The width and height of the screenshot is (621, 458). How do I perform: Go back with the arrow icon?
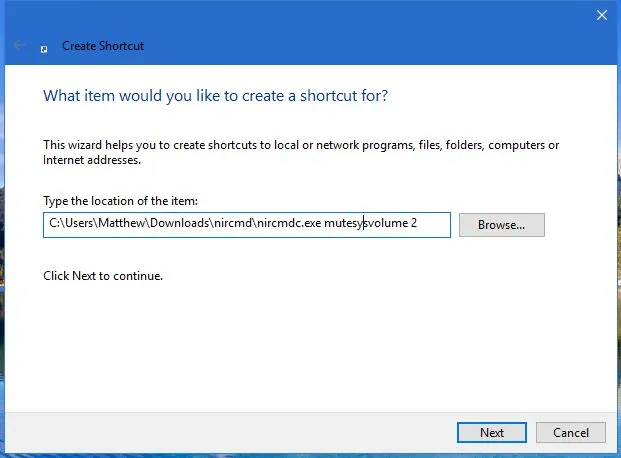[x=19, y=46]
